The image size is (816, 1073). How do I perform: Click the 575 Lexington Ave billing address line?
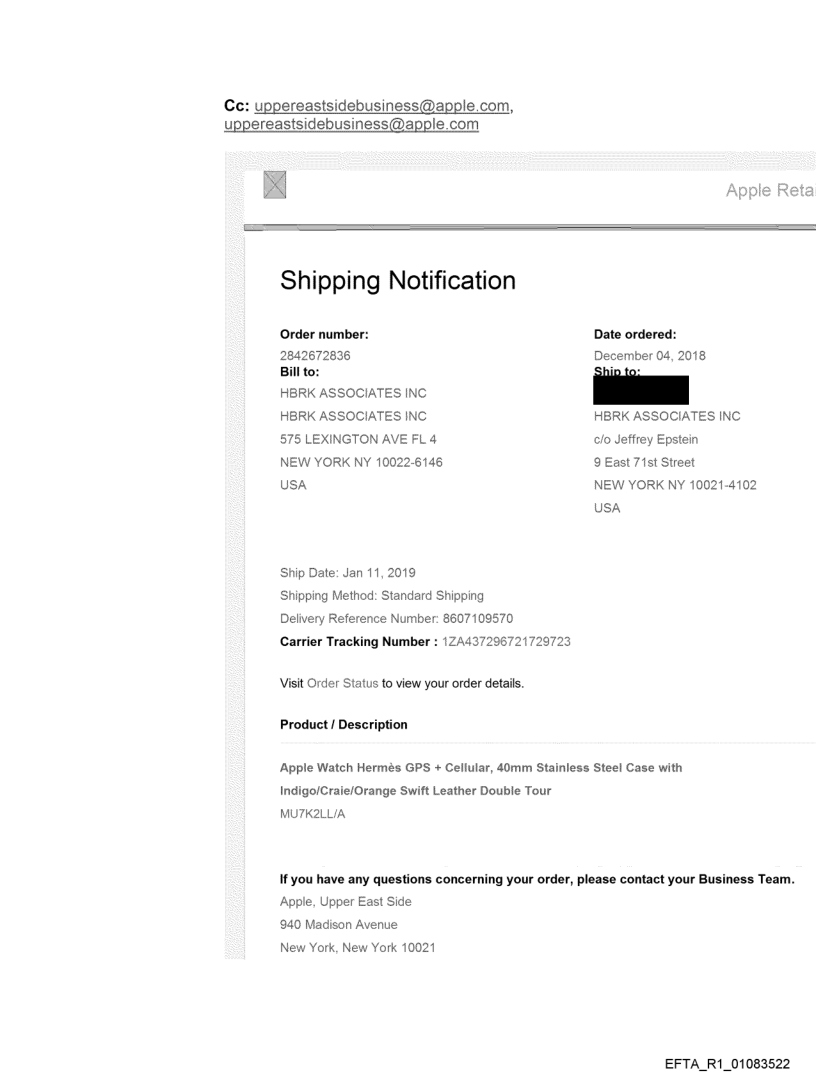coord(358,439)
